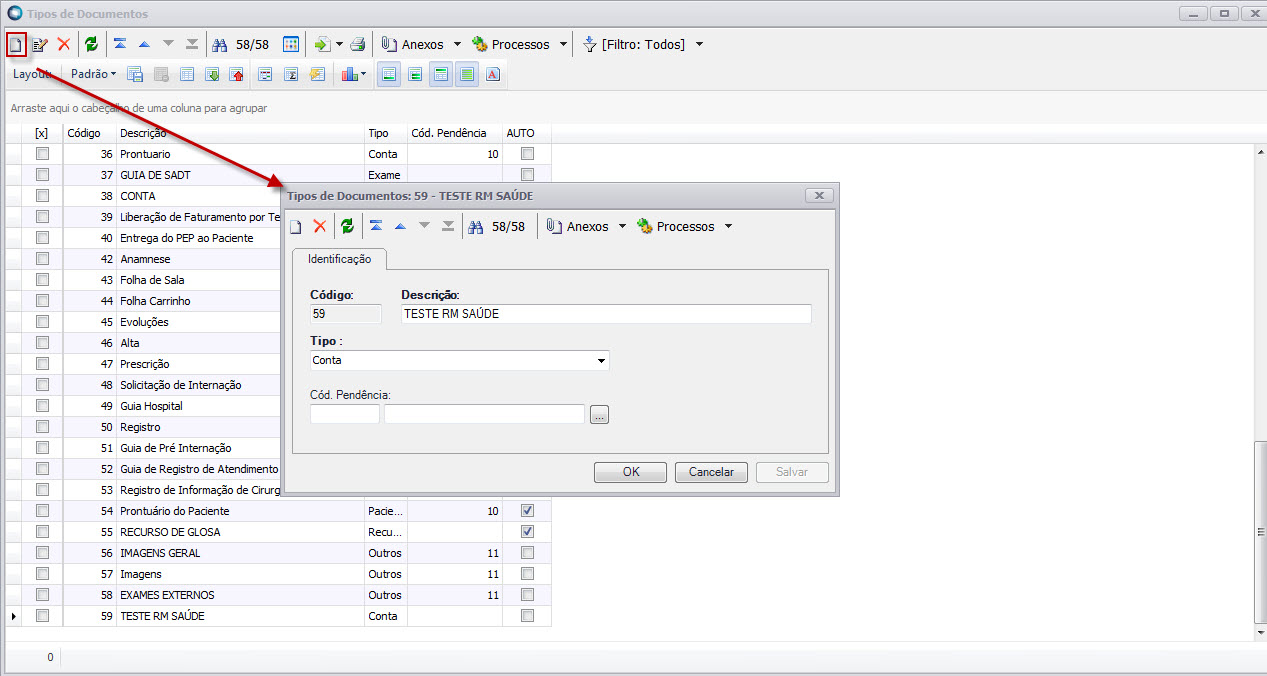The height and width of the screenshot is (676, 1267).
Task: Check AUTO for row 56 IMAGENS GERAL
Action: (x=527, y=553)
